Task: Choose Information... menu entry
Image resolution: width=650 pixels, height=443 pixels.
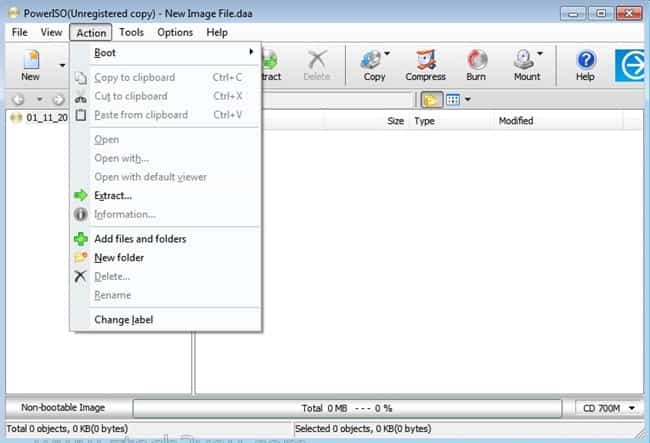Action: pos(166,214)
